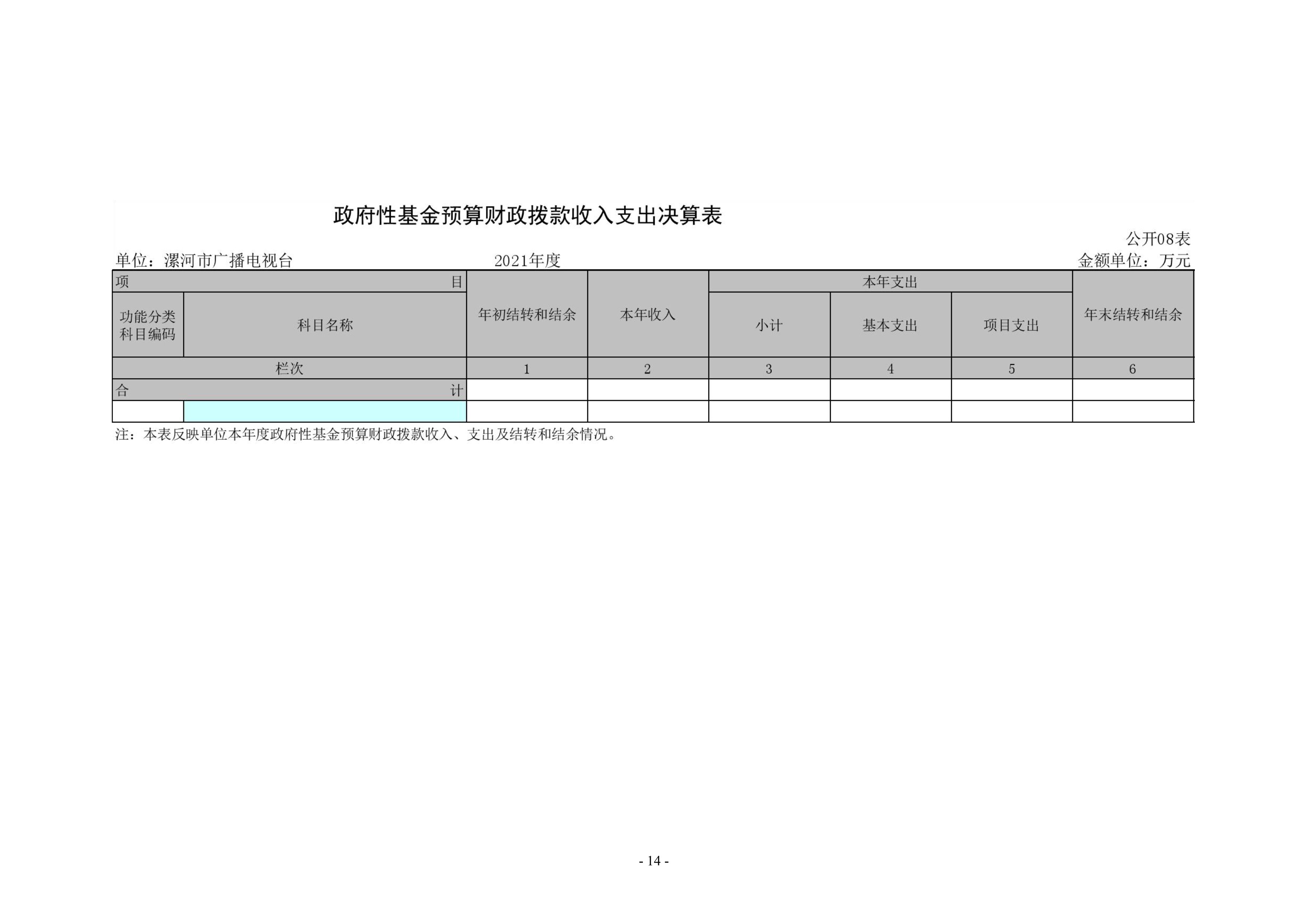Select the 功能分类科目编码 header cell
Screen dimensions: 1307x924
tap(148, 325)
